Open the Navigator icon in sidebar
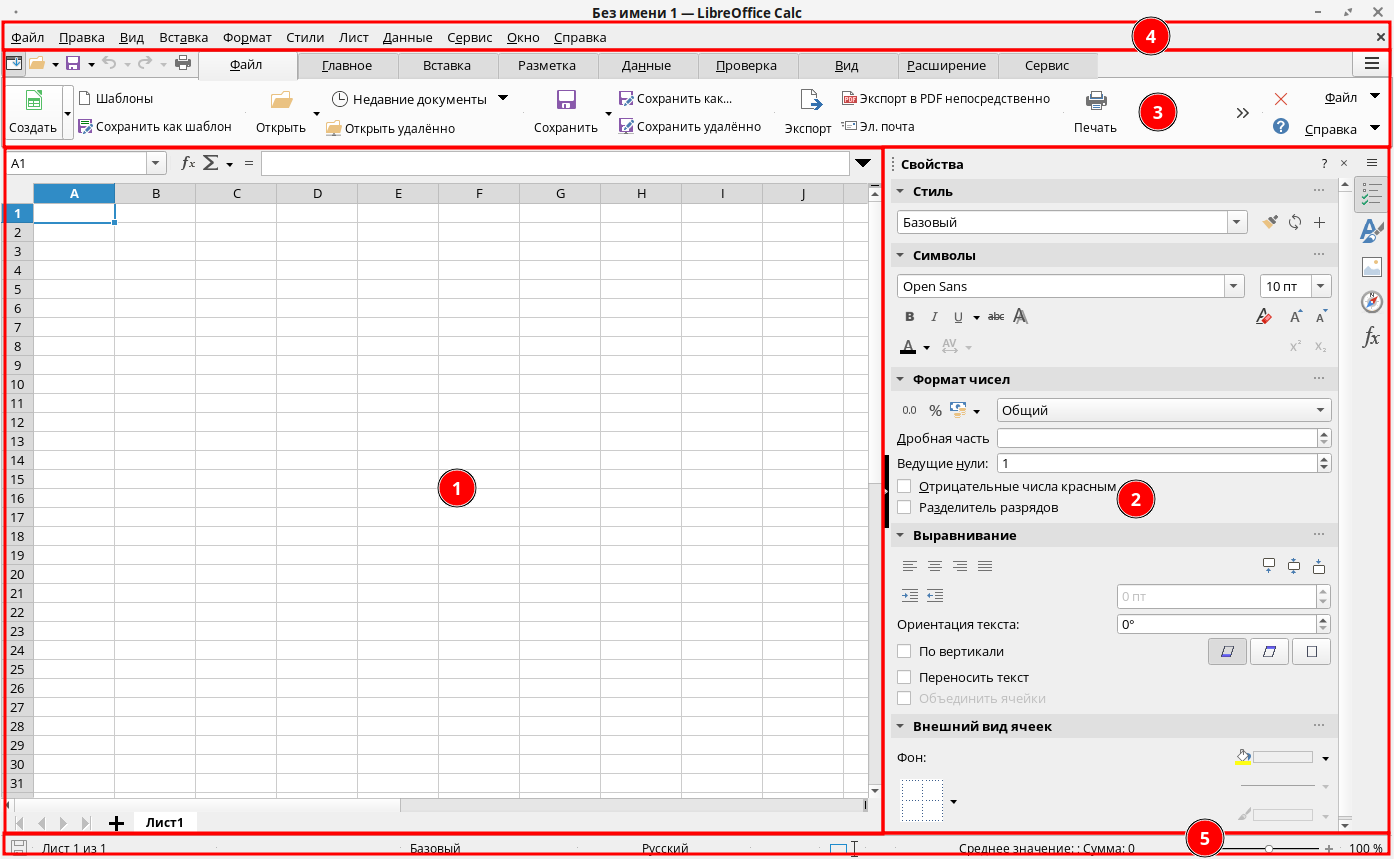1394x859 pixels. 1371,302
